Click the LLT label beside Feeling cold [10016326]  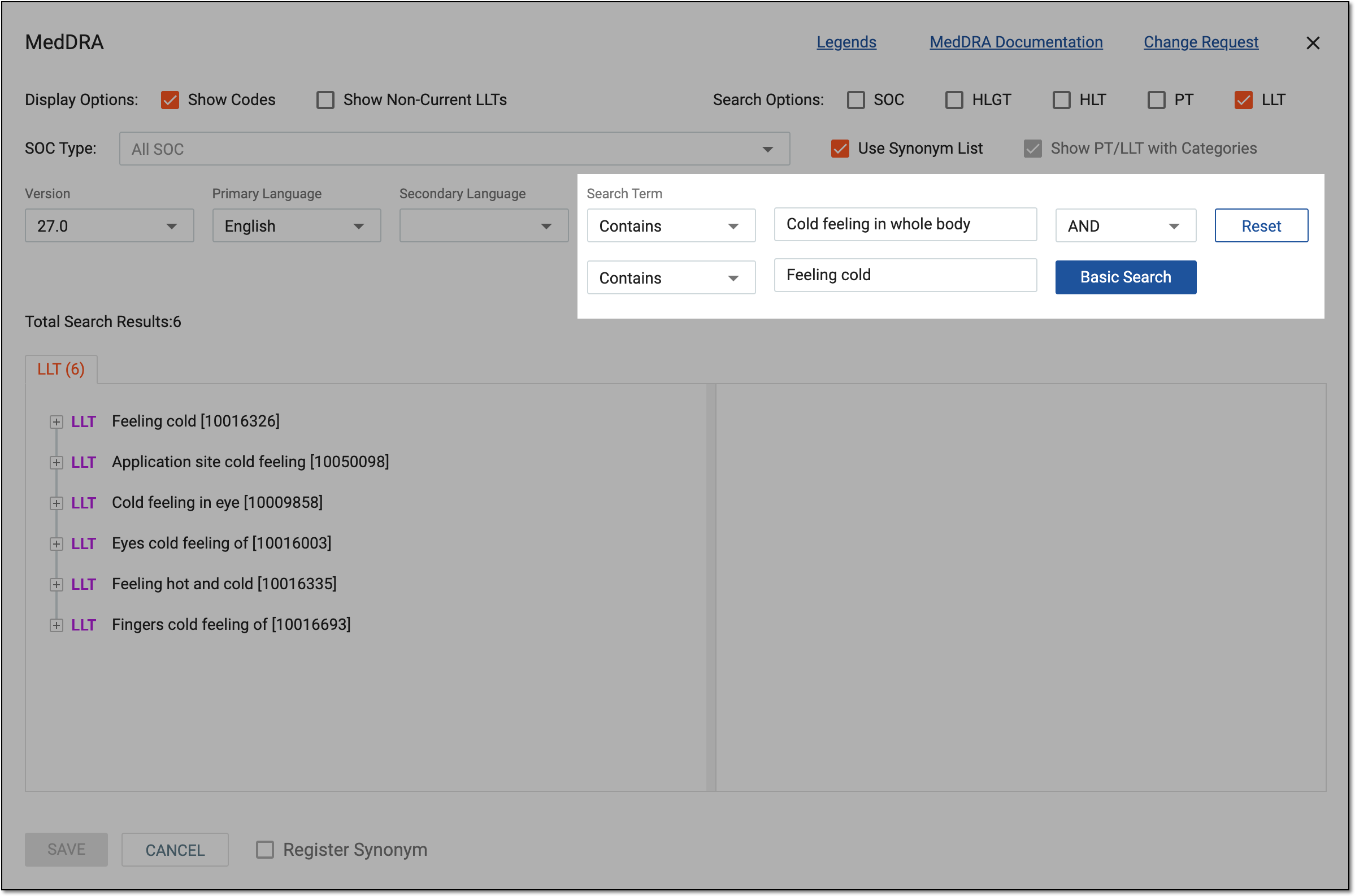pyautogui.click(x=84, y=421)
